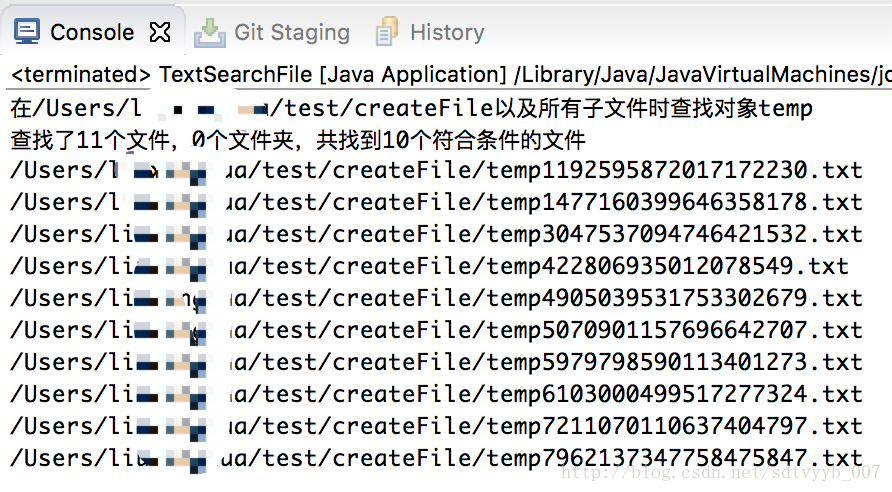Click the Git Staging tab icon

[209, 33]
